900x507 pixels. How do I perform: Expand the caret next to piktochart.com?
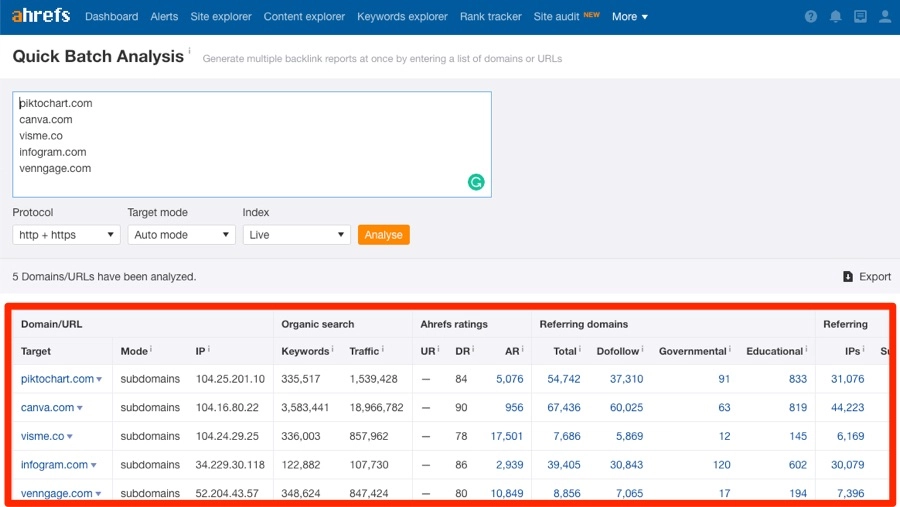pos(99,380)
